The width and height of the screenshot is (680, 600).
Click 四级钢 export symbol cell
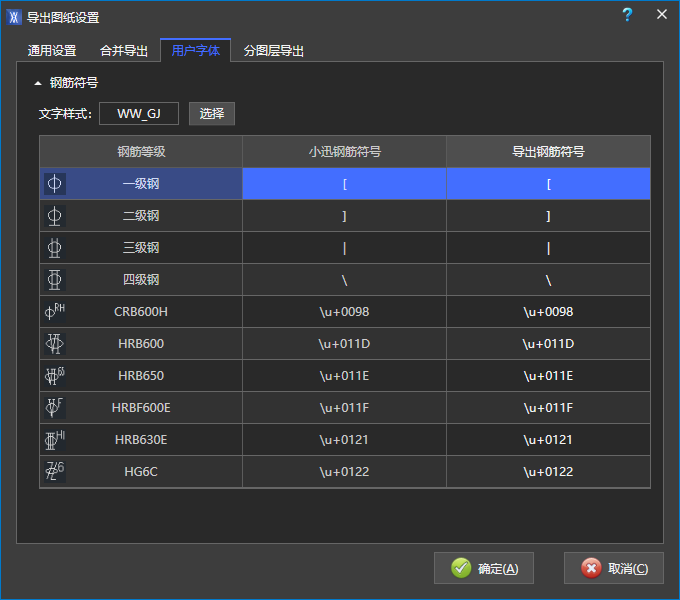point(549,280)
